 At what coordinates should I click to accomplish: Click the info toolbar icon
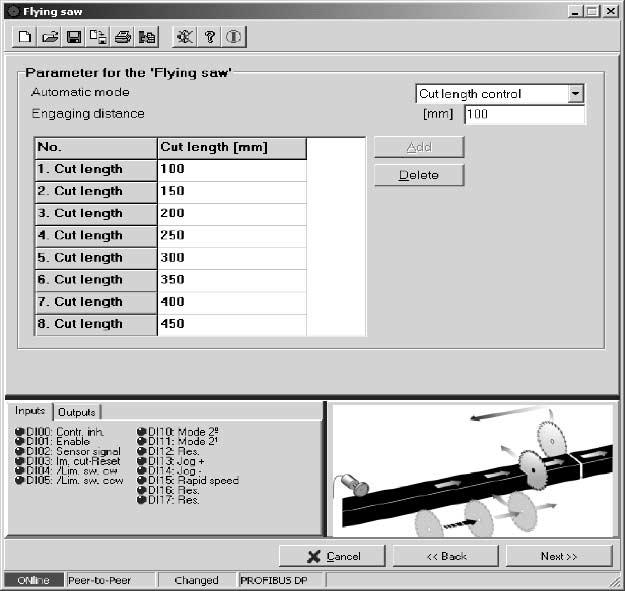click(234, 37)
